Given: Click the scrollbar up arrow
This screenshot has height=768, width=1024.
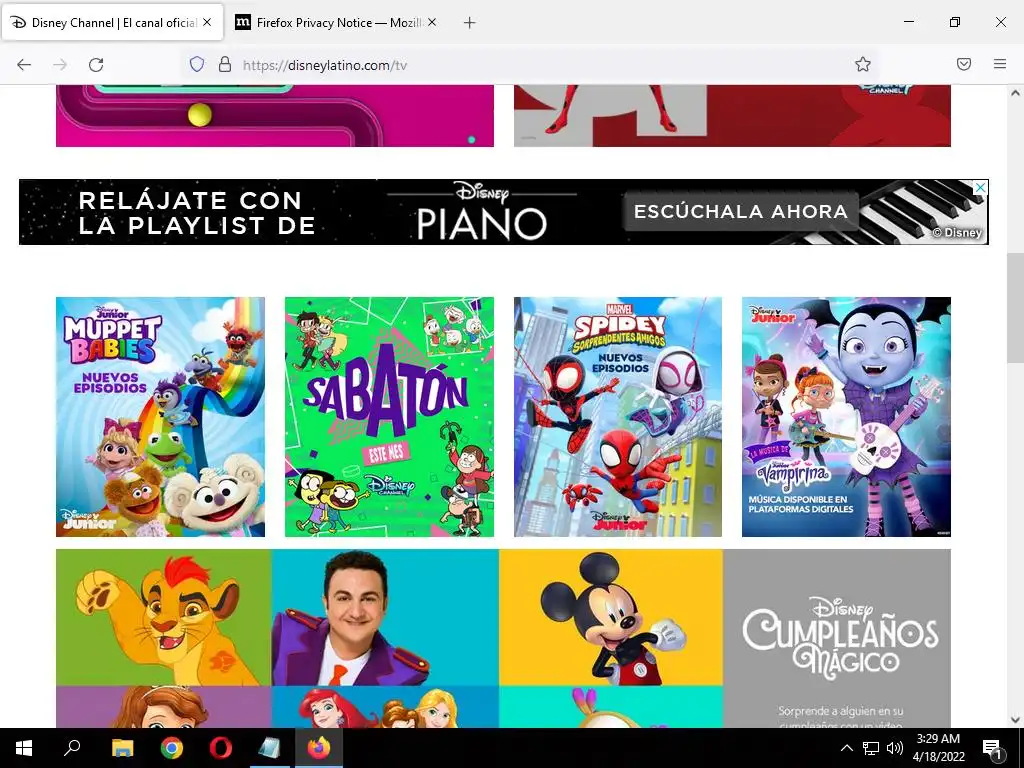Looking at the screenshot, I should (1015, 93).
